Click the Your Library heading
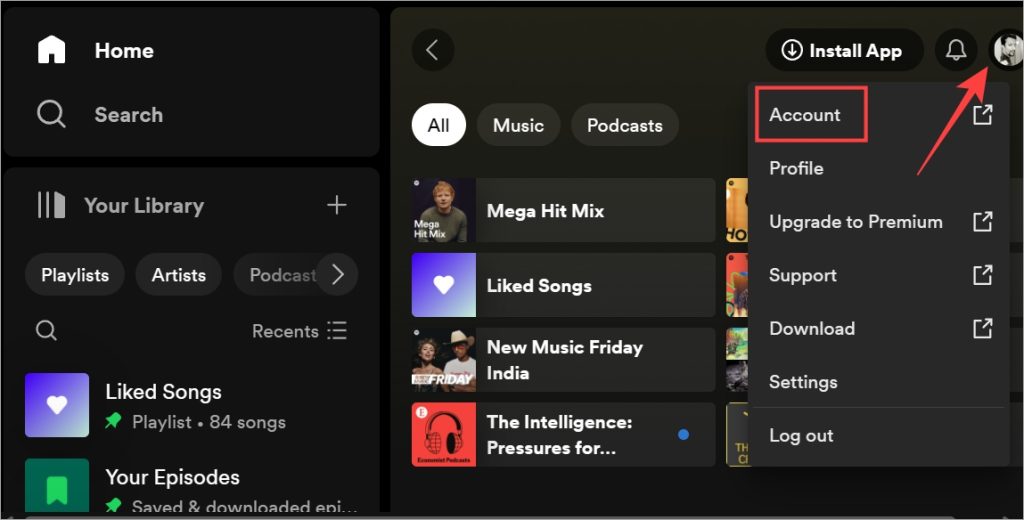1024x520 pixels. 144,206
